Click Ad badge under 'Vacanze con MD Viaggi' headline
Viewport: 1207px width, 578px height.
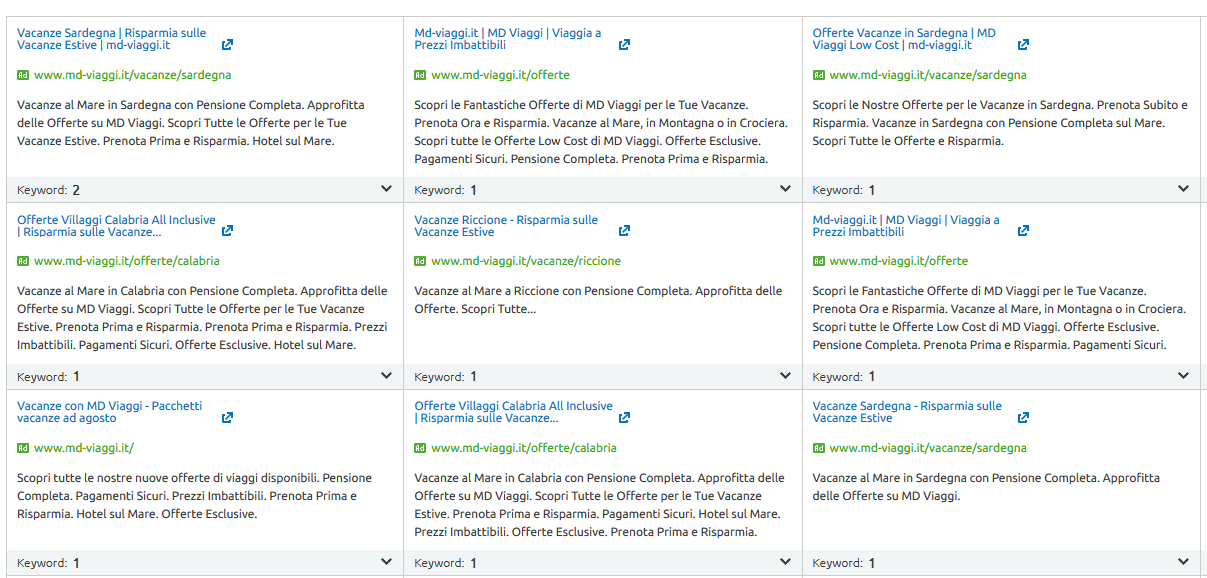click(x=23, y=448)
